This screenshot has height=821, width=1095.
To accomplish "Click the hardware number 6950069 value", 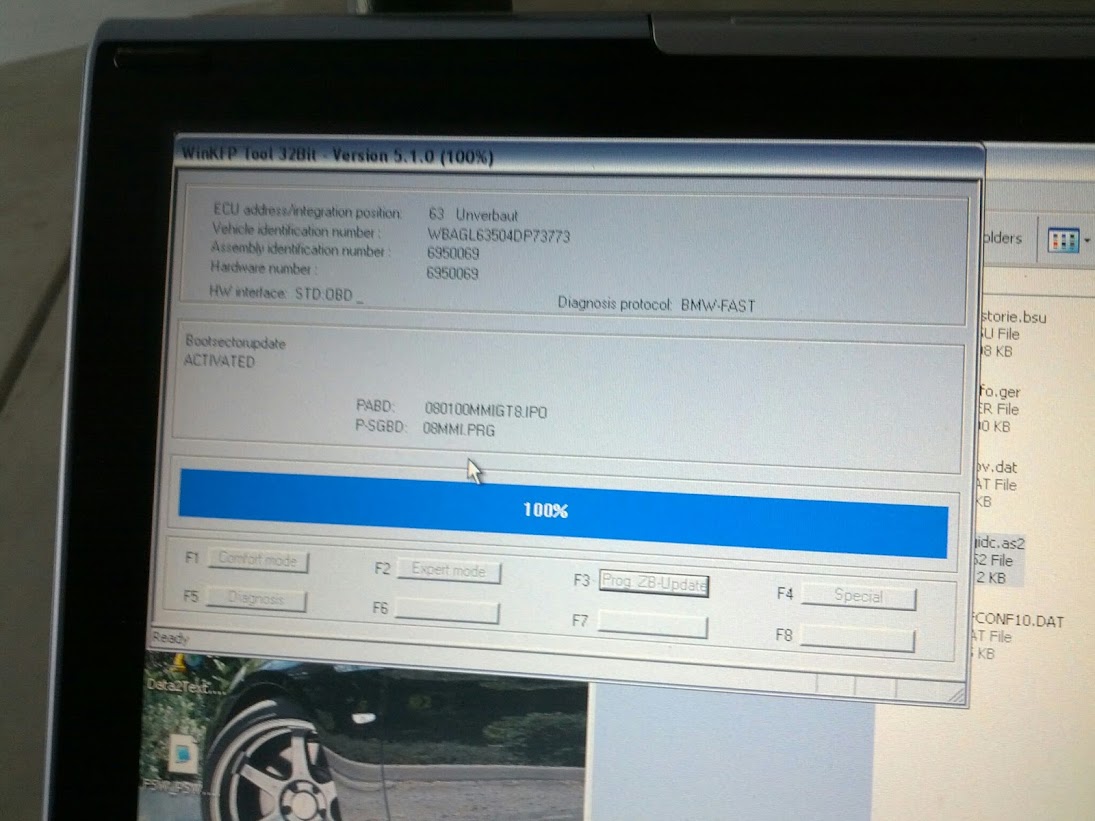I will [x=453, y=273].
